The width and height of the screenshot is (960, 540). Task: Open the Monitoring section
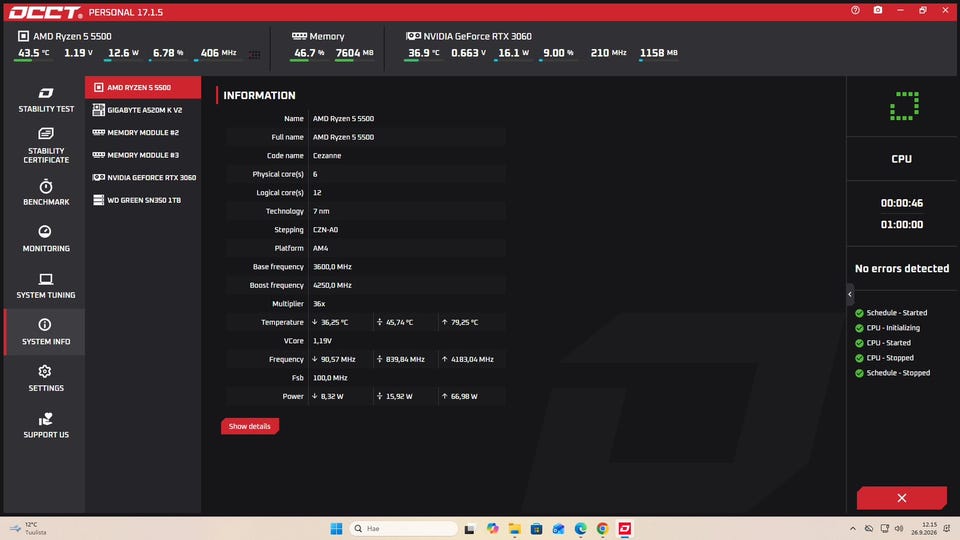(x=46, y=239)
